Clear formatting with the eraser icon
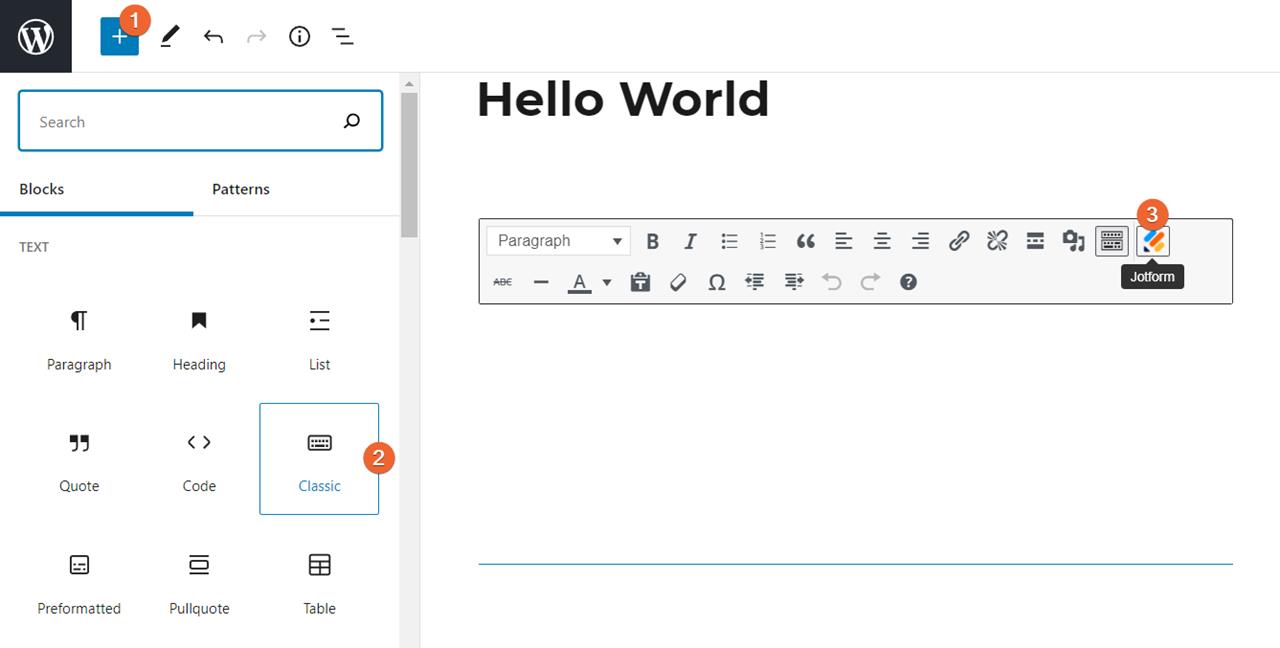The height and width of the screenshot is (648, 1280). [678, 282]
